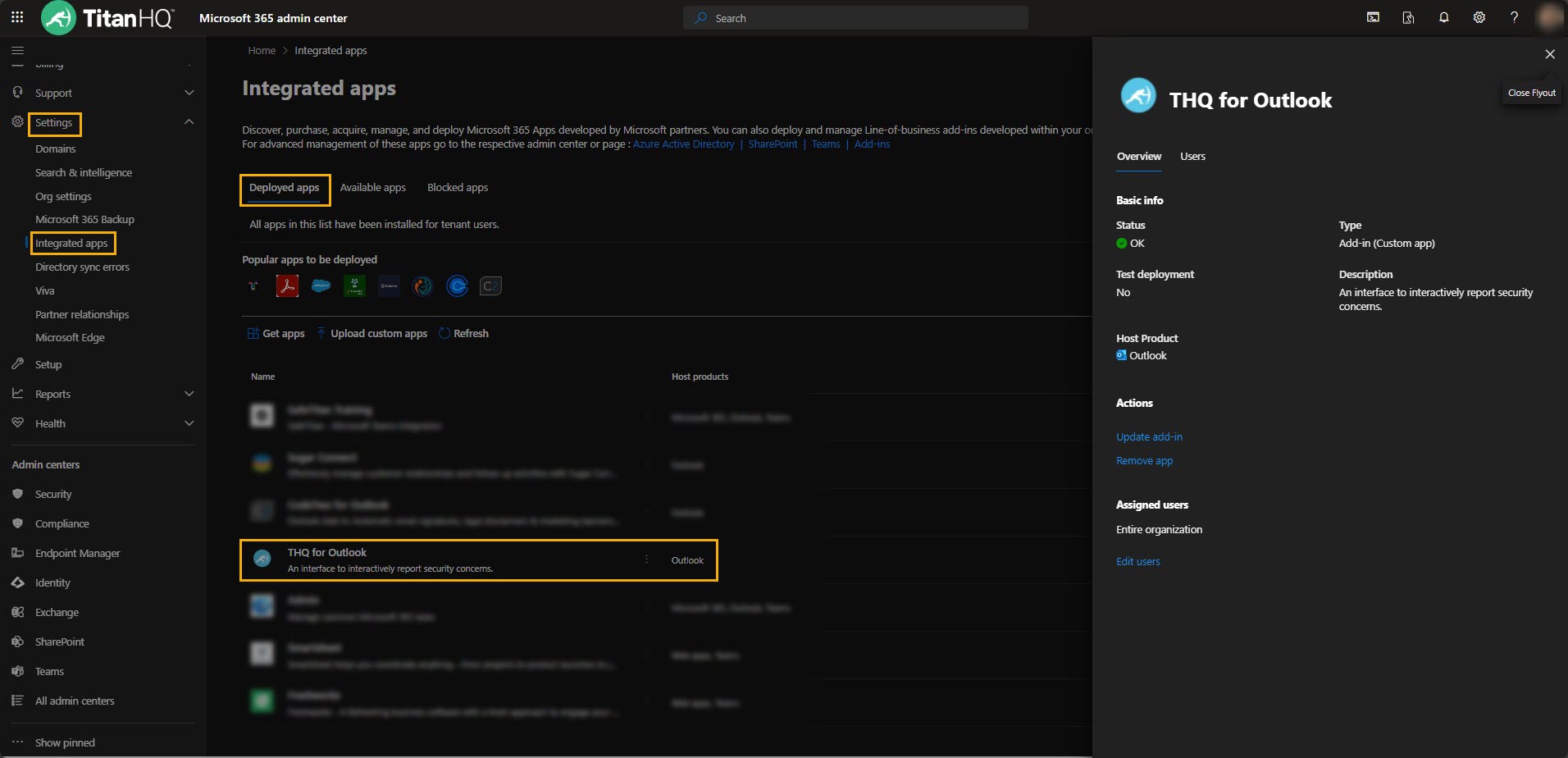
Task: Expand the Reports section chevron
Action: (189, 394)
